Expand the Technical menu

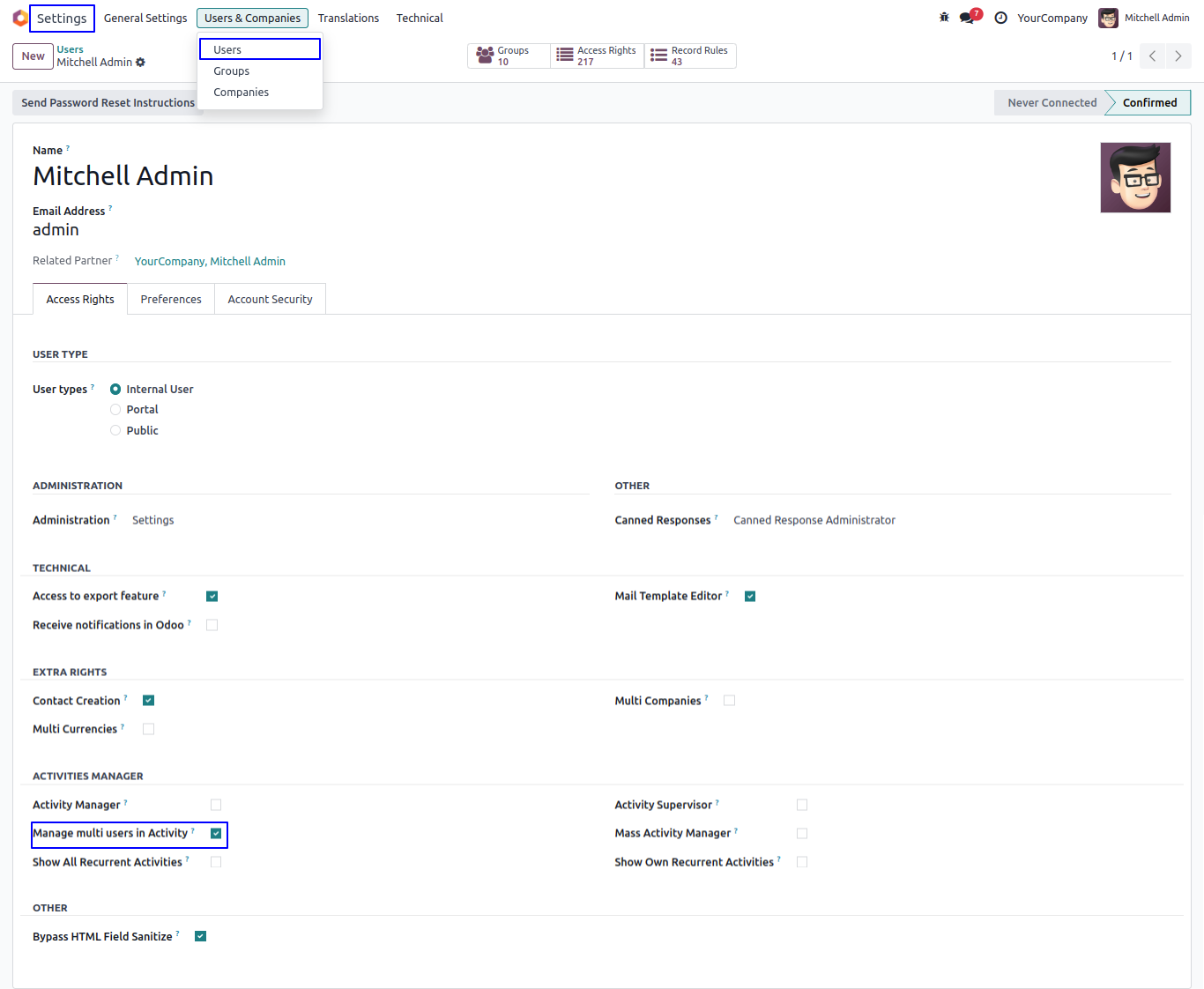coord(420,18)
